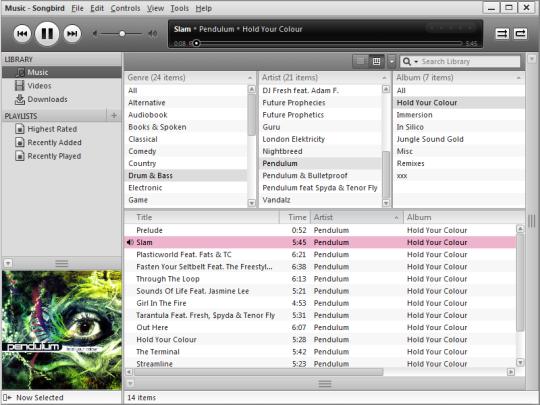Image resolution: width=540 pixels, height=405 pixels.
Task: Select the Through The Loop track
Action: pos(320,279)
